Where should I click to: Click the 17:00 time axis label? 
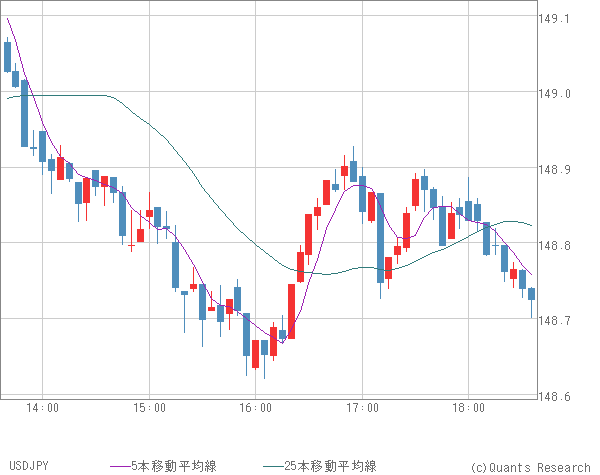362,408
